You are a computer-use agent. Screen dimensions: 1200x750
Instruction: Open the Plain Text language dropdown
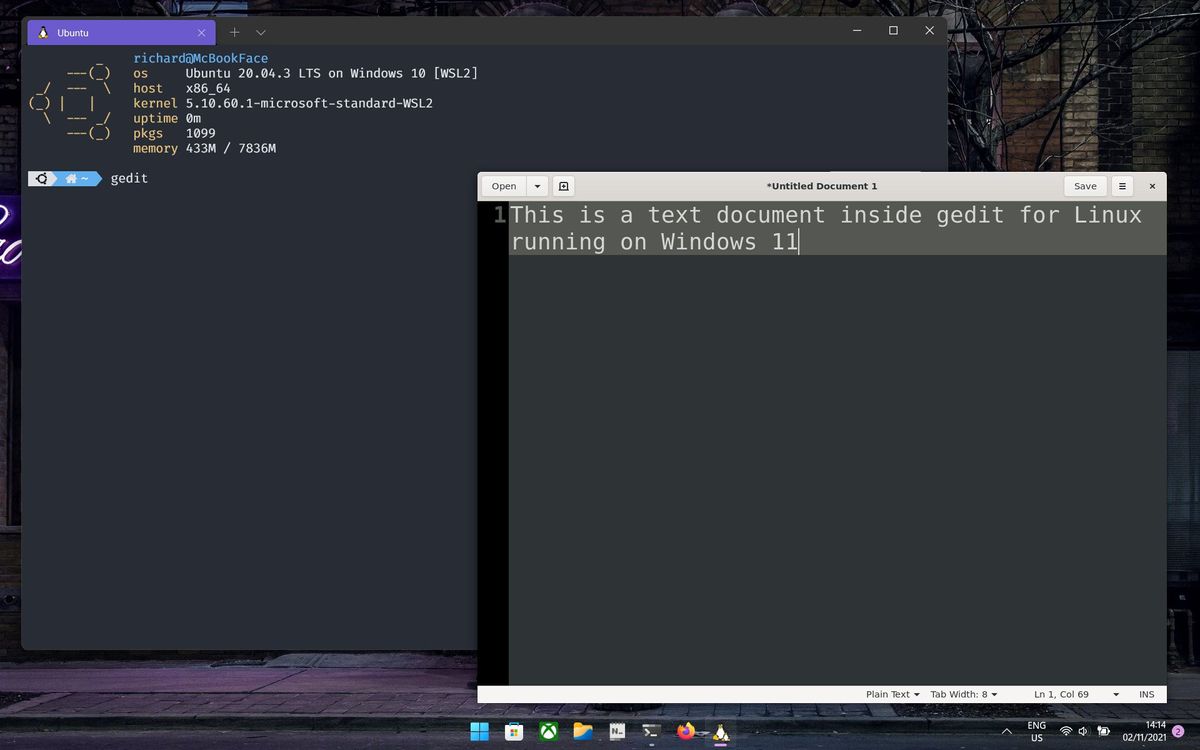(891, 693)
